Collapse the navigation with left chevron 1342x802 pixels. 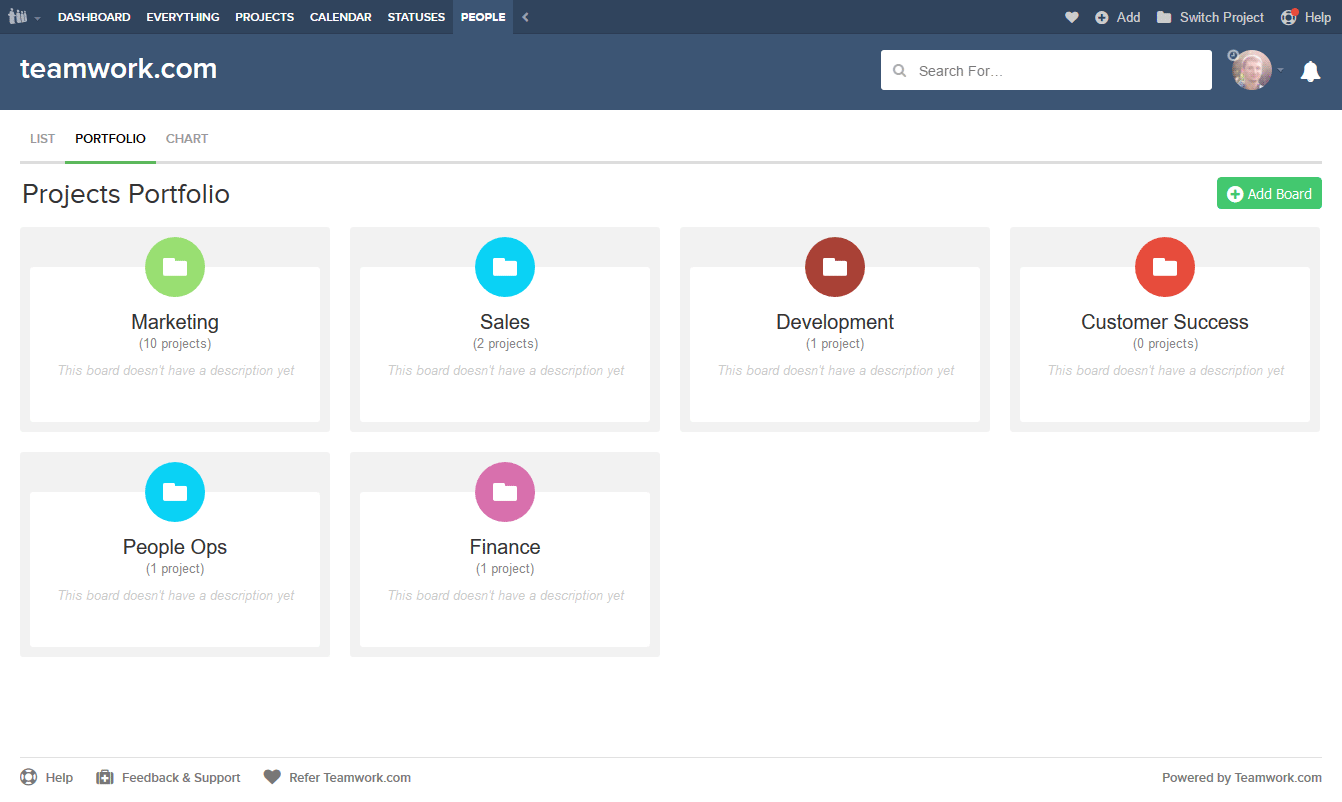526,17
